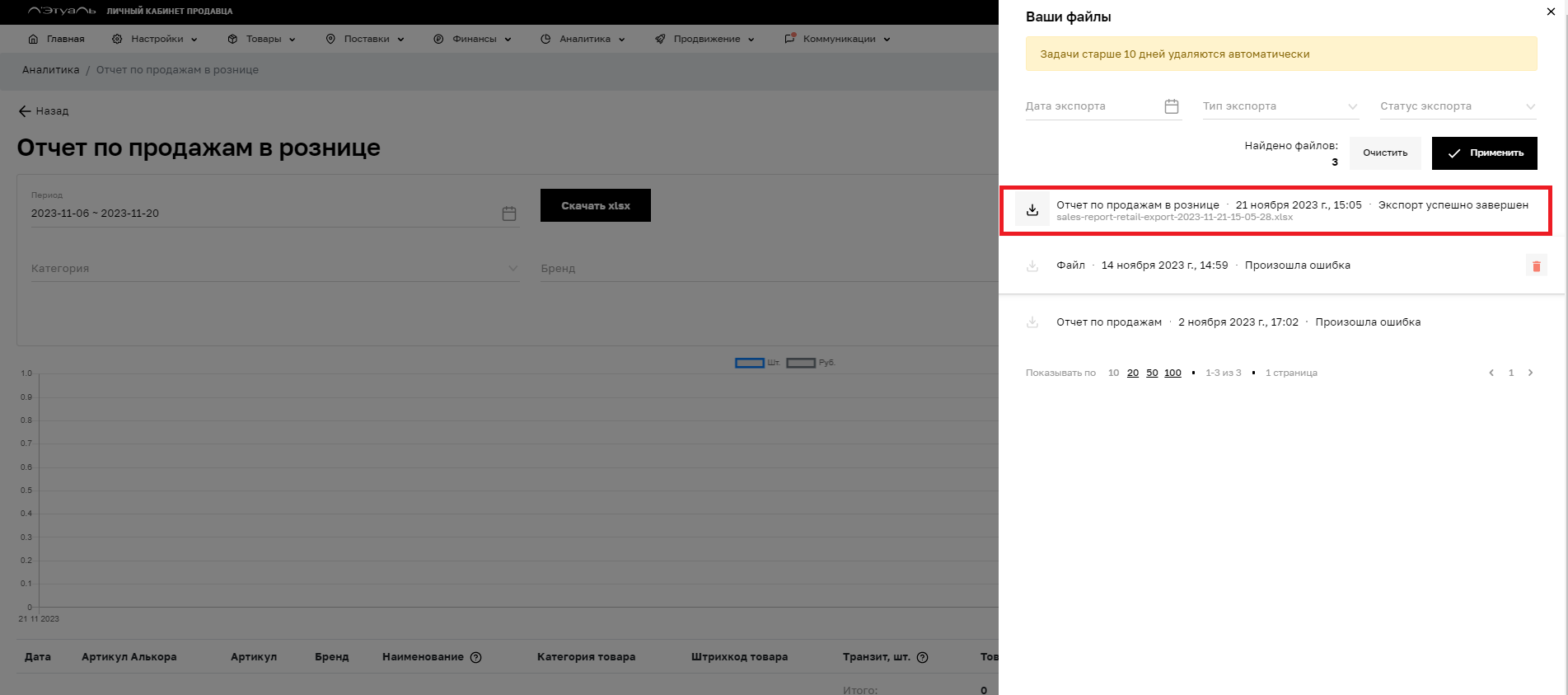Click the 'Артикул Алькора' column header
Screen dimensions: 1568x695
tap(129, 657)
